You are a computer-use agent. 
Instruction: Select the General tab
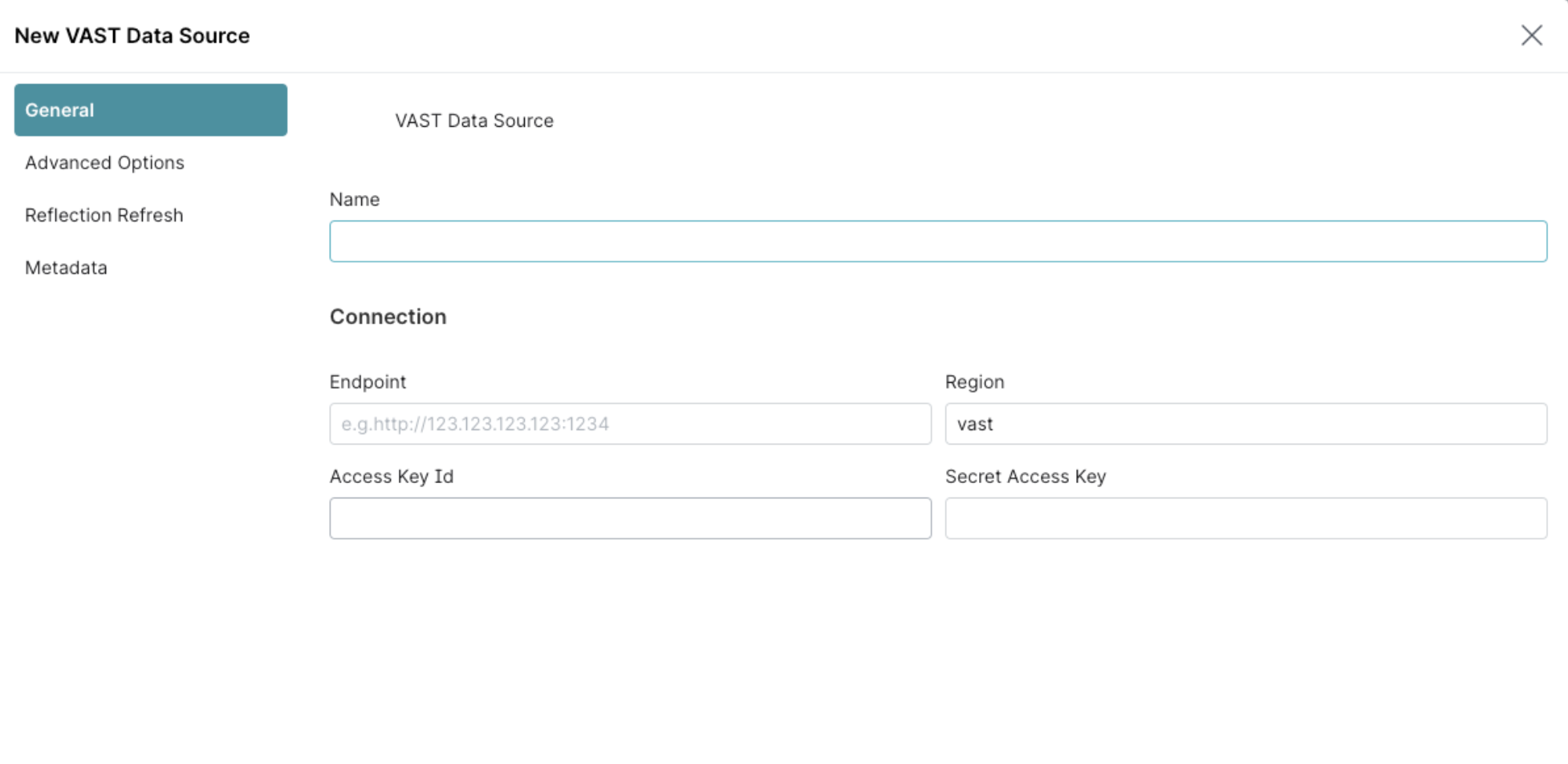tap(151, 110)
